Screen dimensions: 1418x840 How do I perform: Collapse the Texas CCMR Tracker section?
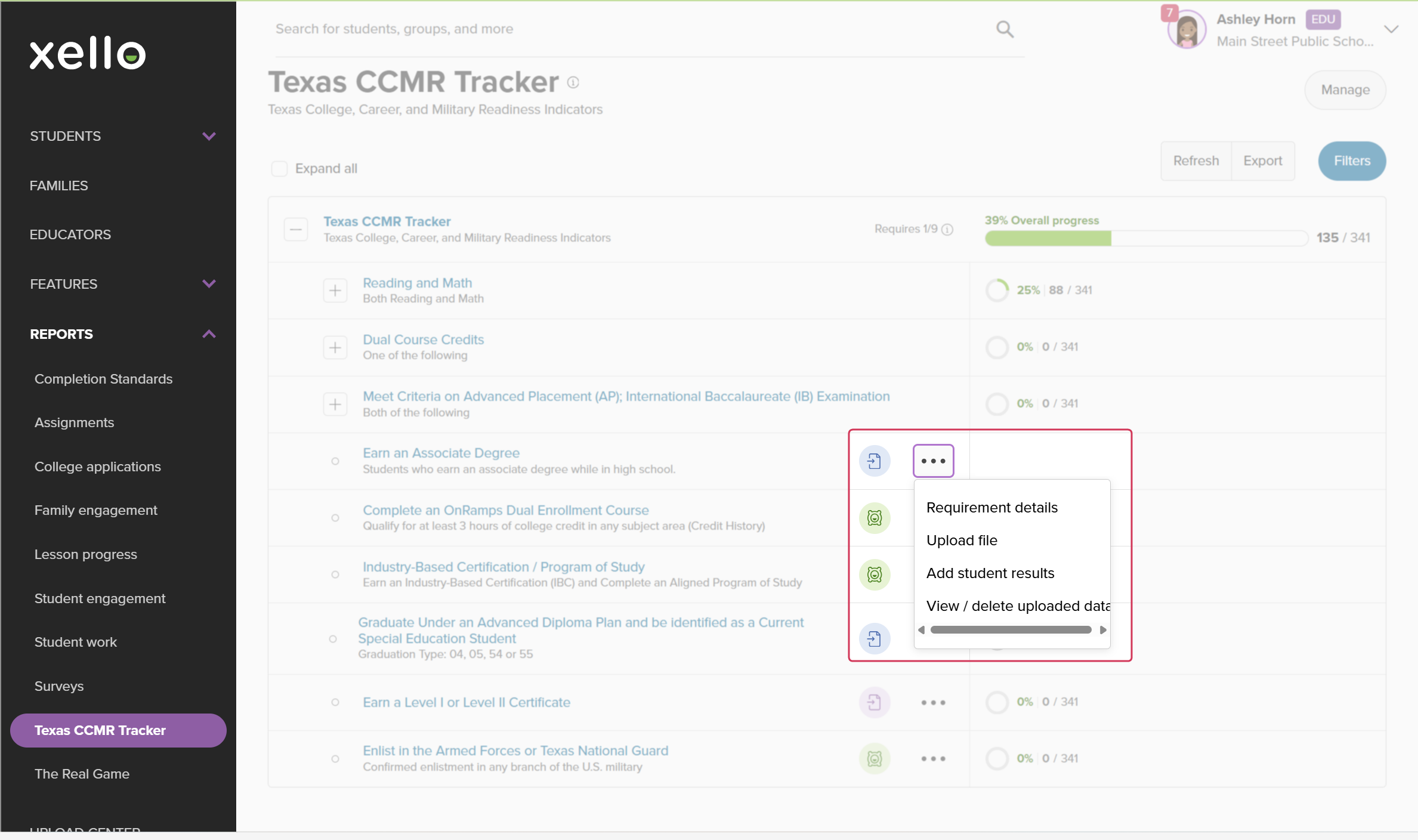pyautogui.click(x=296, y=229)
